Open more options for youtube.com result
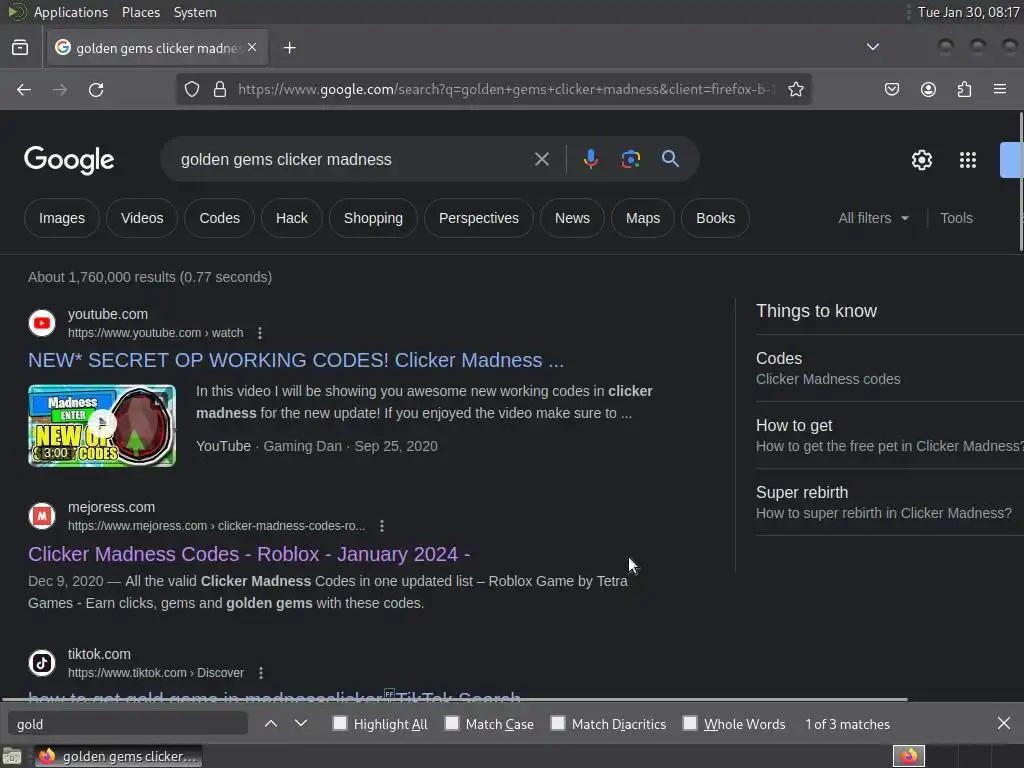 click(260, 333)
